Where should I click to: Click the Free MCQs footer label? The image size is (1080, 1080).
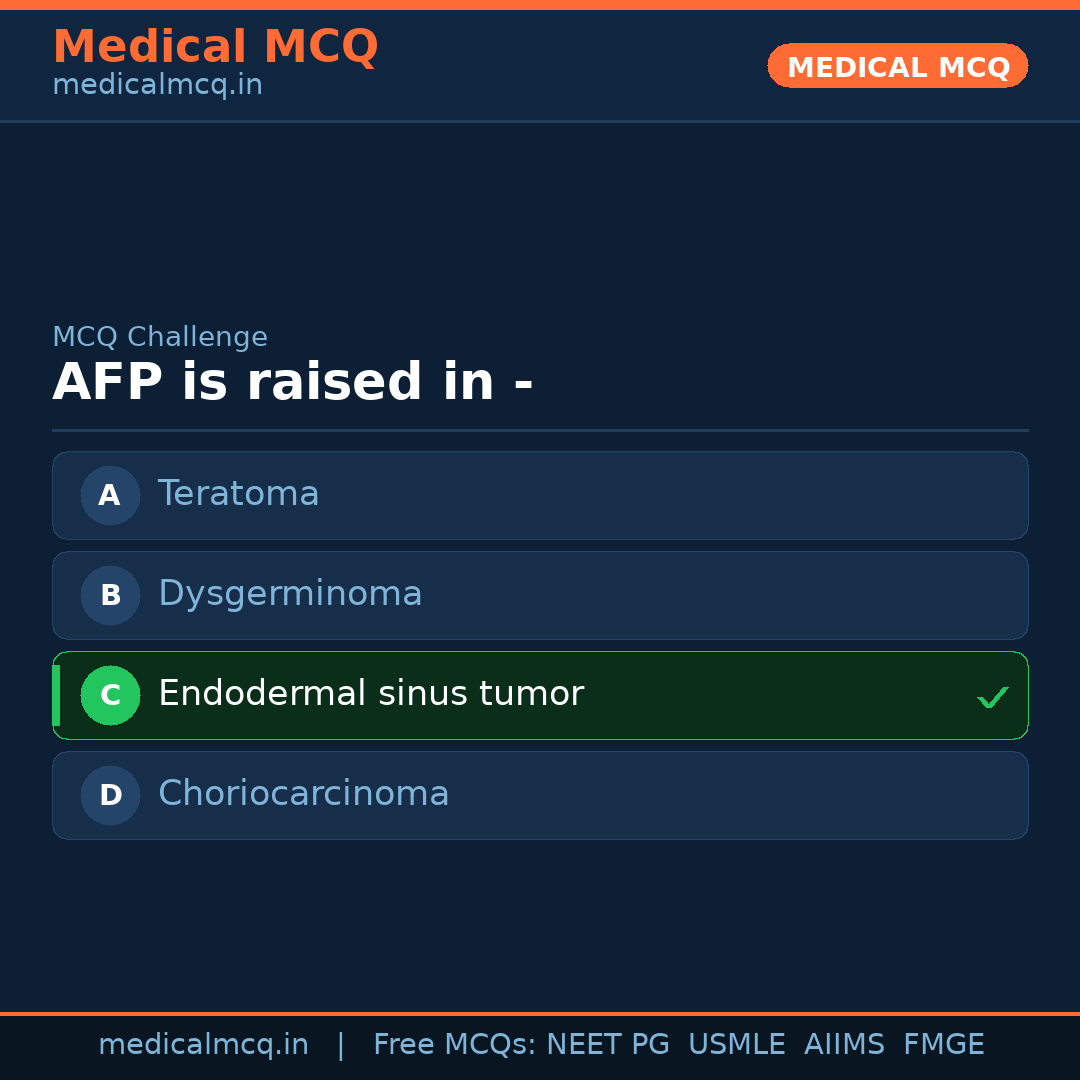coord(454,1045)
